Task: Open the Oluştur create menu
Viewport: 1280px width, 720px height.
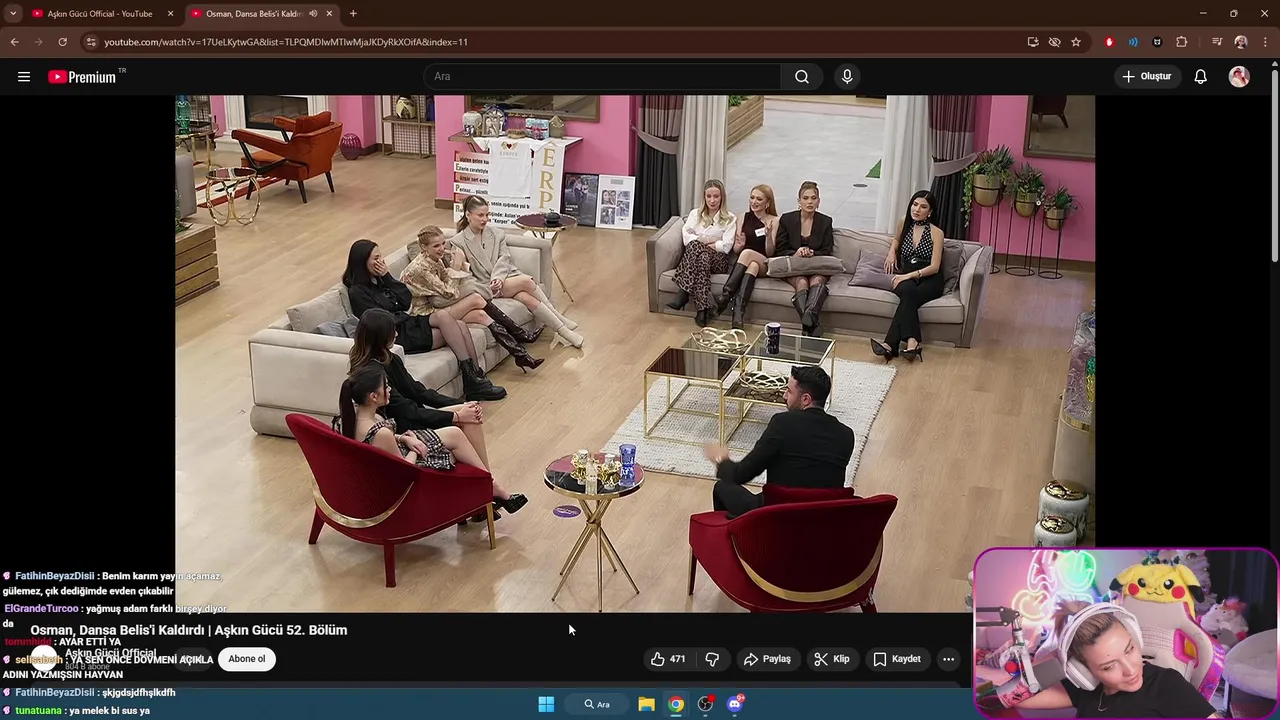Action: 1147,76
